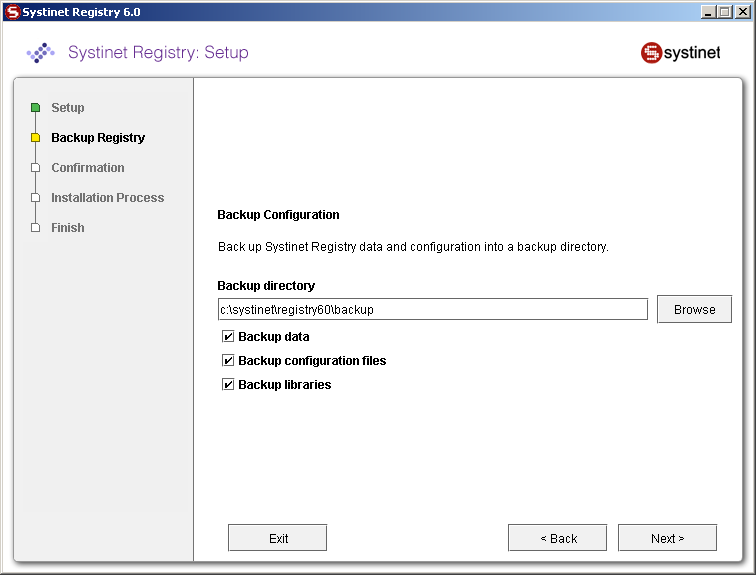Screen dimensions: 756x575
Task: Select the Finish step label
Action: [x=68, y=227]
